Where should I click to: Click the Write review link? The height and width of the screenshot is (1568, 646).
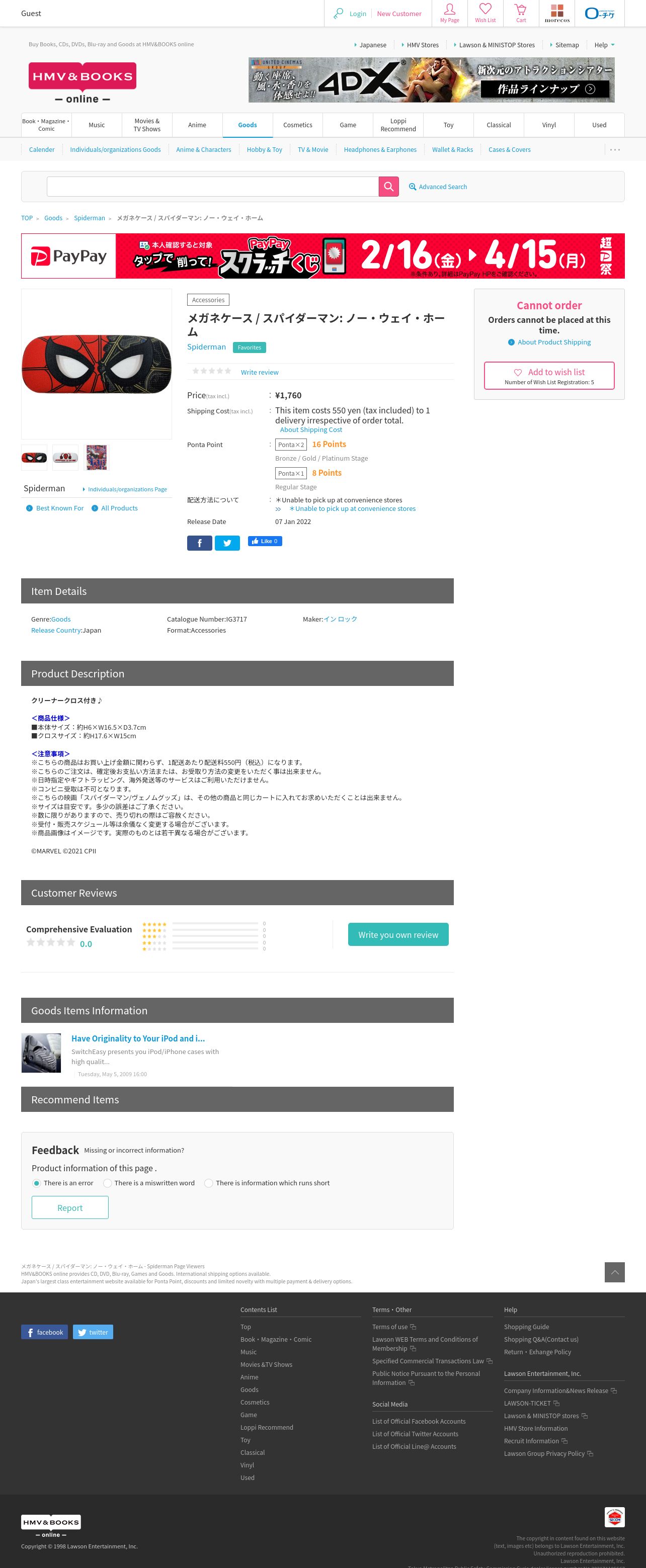[260, 372]
